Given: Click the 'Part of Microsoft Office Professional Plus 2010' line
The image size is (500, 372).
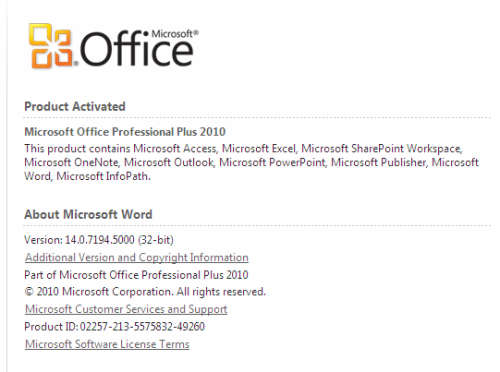Looking at the screenshot, I should (x=136, y=275).
